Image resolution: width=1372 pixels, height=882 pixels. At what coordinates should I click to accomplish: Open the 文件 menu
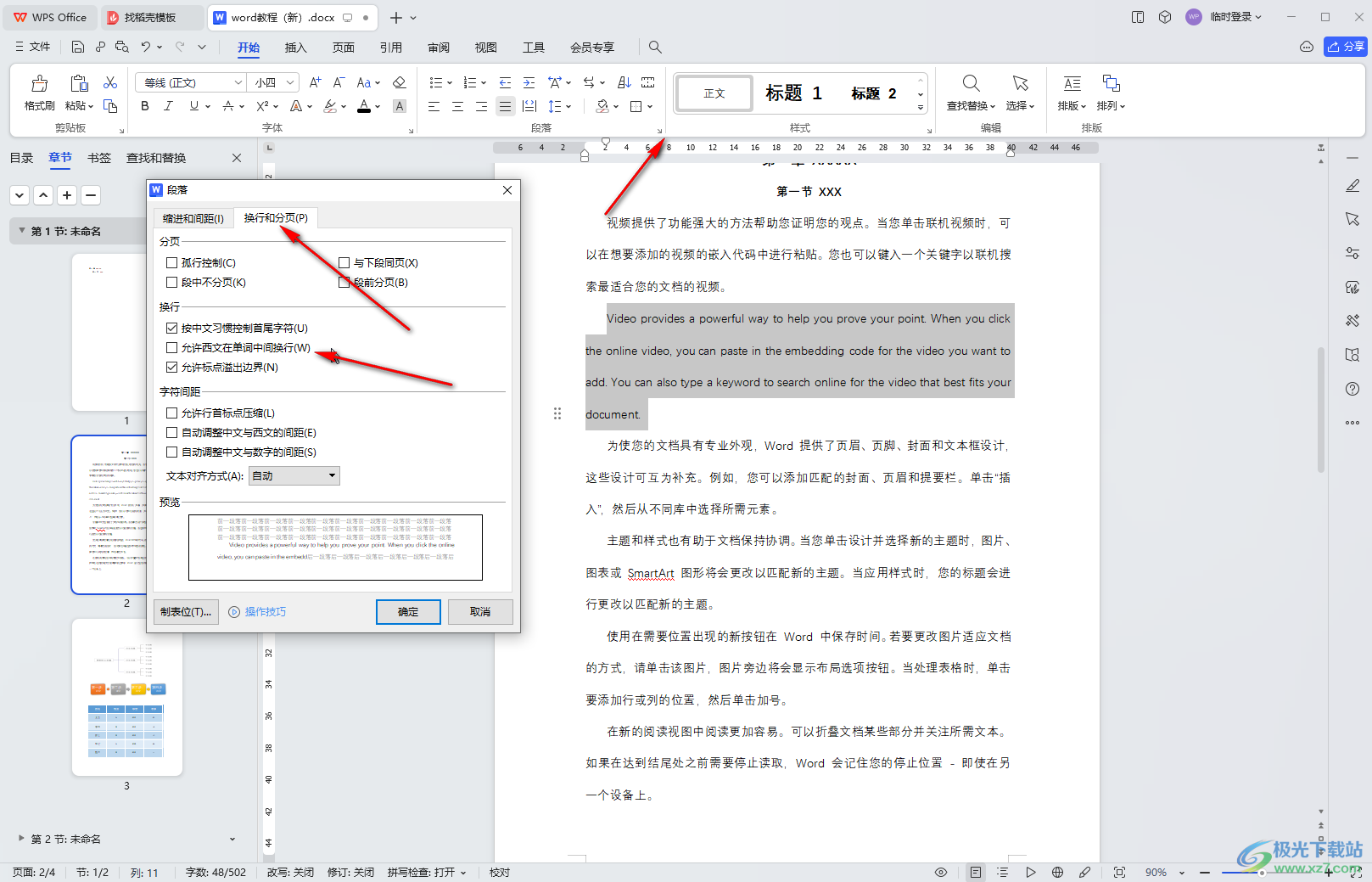[33, 47]
